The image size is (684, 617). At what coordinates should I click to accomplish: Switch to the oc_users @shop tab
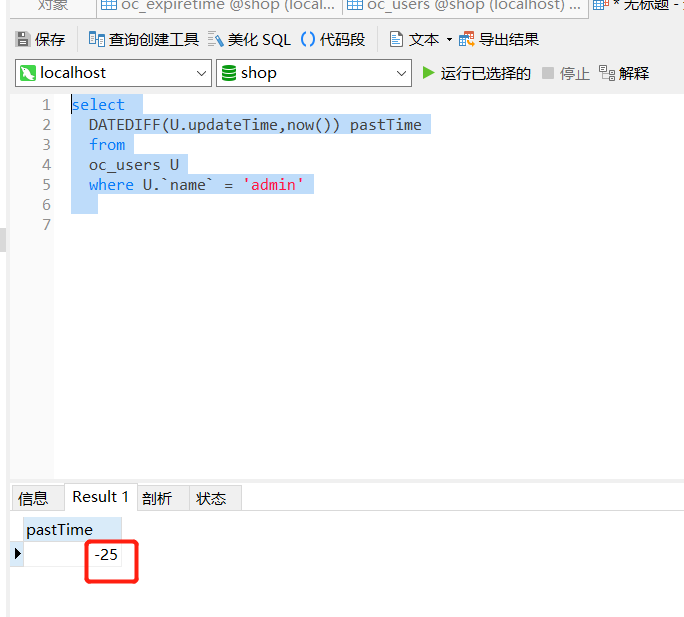click(465, 5)
